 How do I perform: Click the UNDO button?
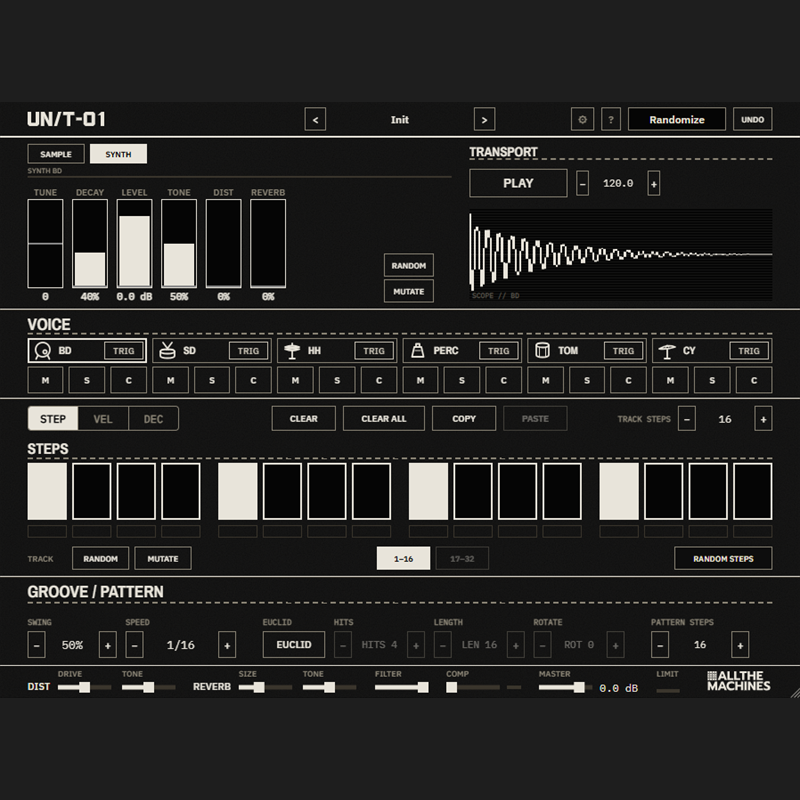753,119
